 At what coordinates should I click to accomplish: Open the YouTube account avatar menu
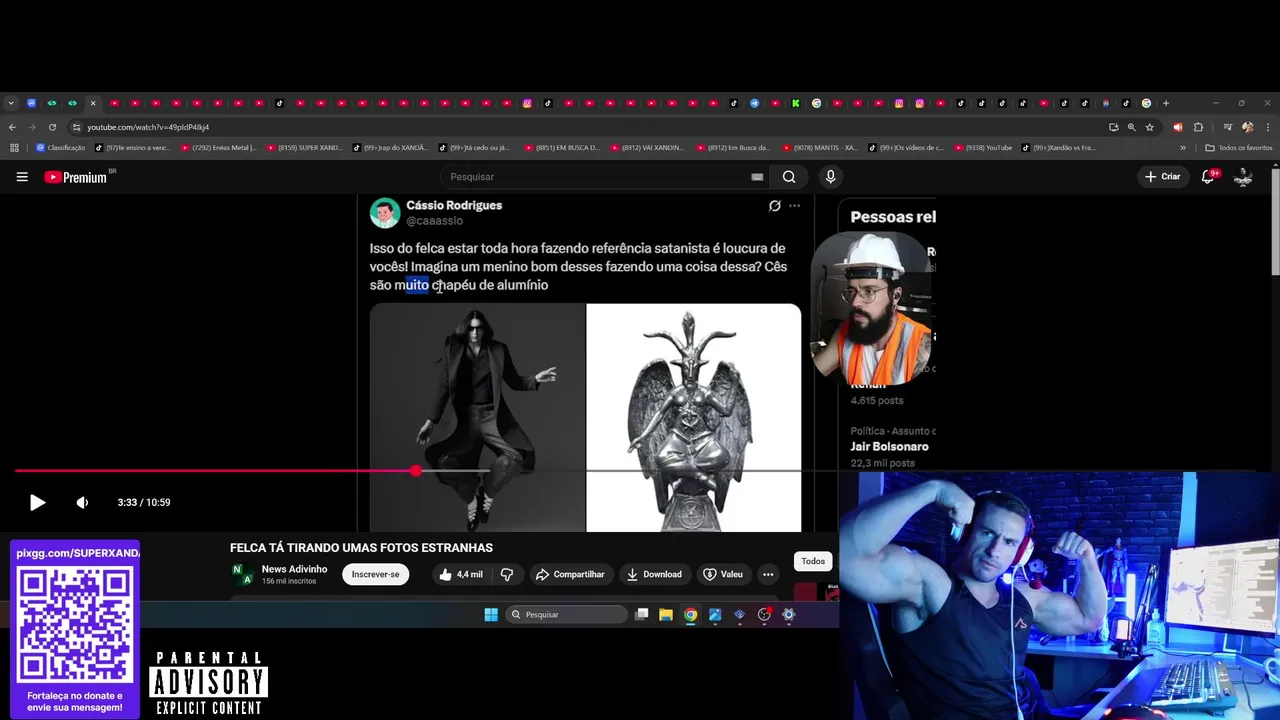point(1243,177)
